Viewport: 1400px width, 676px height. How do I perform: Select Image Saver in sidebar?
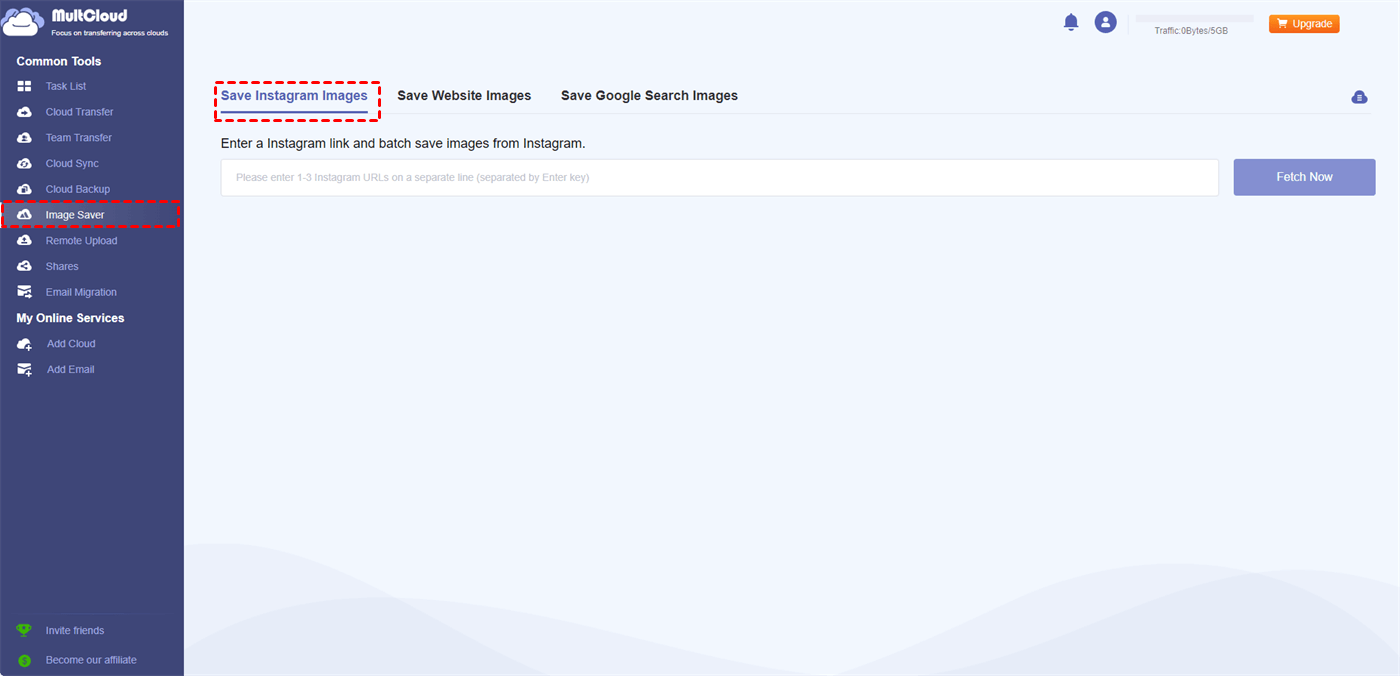(x=75, y=215)
